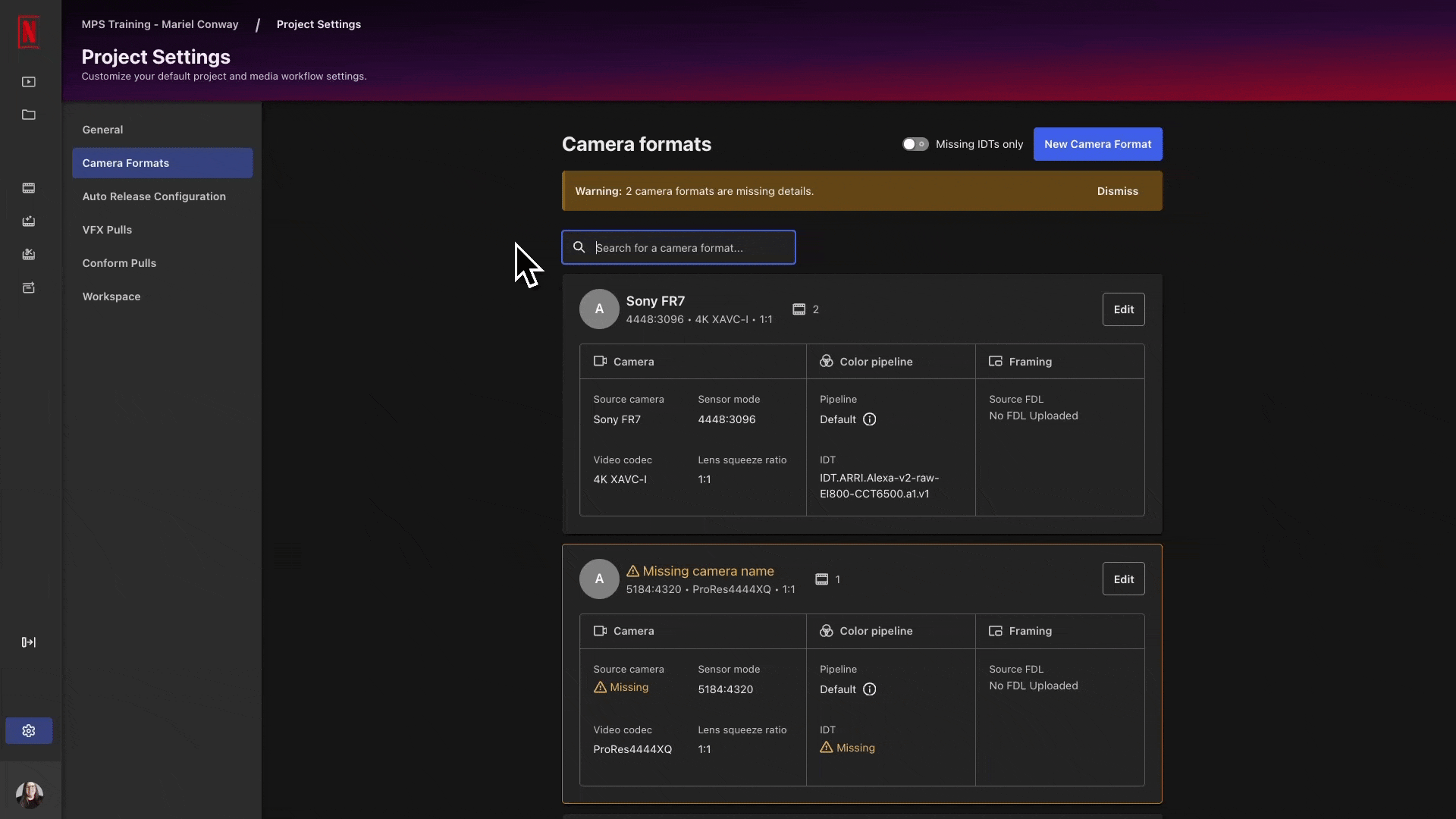The width and height of the screenshot is (1456, 819).
Task: Edit the Missing camera name format
Action: click(1123, 579)
